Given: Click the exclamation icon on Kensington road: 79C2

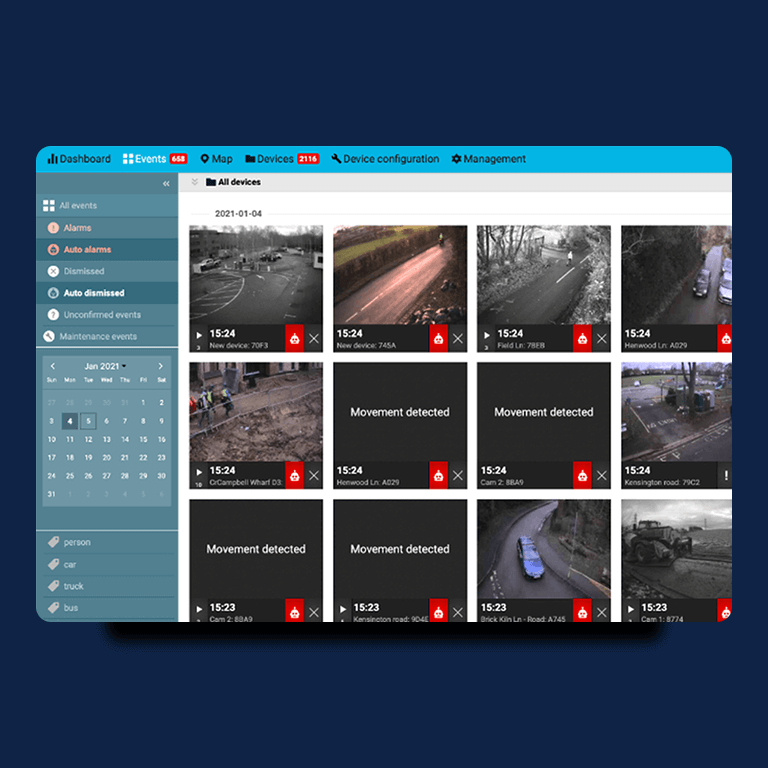Looking at the screenshot, I should pyautogui.click(x=726, y=476).
